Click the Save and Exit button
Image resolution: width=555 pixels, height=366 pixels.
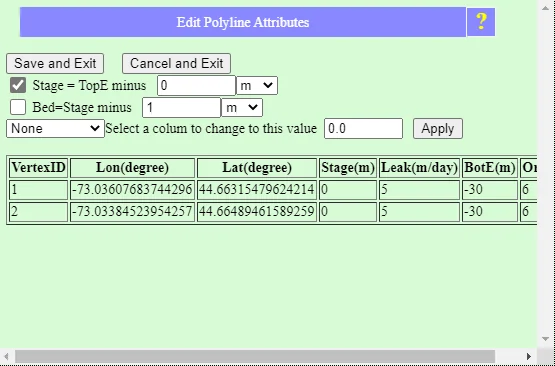pos(55,64)
